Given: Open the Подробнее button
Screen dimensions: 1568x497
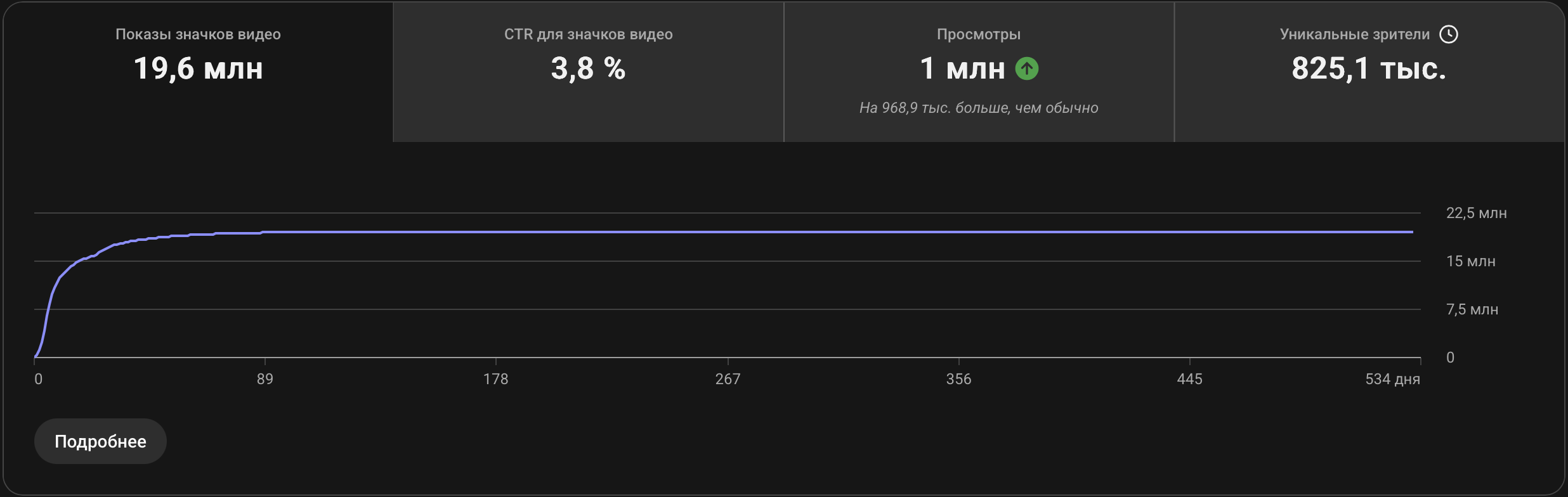Looking at the screenshot, I should pyautogui.click(x=100, y=441).
